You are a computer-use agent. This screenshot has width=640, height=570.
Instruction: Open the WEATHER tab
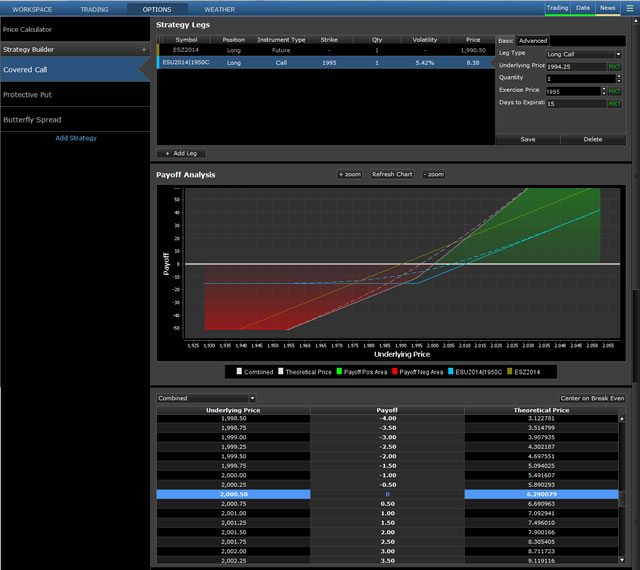pos(220,9)
